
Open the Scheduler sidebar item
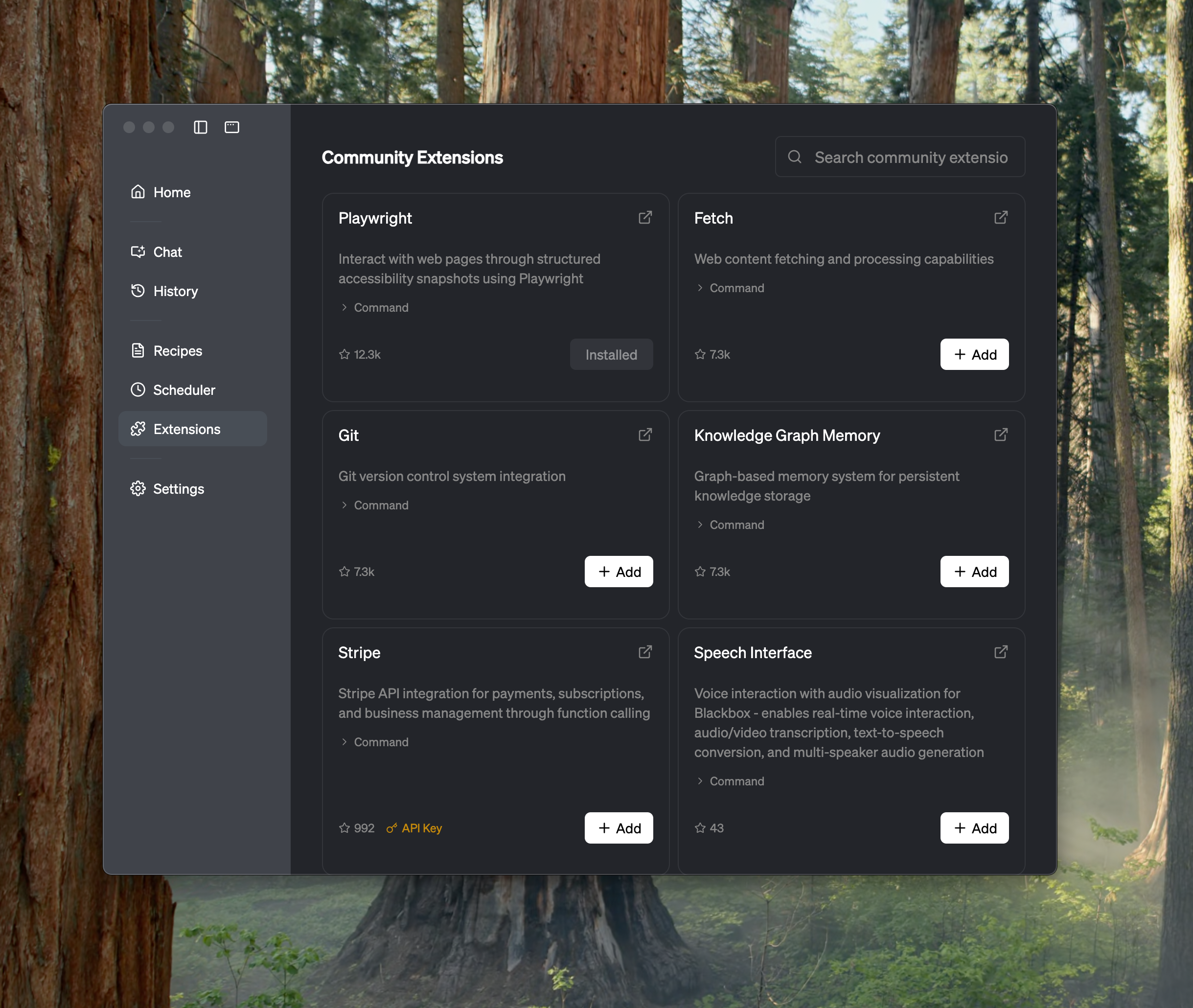tap(184, 389)
